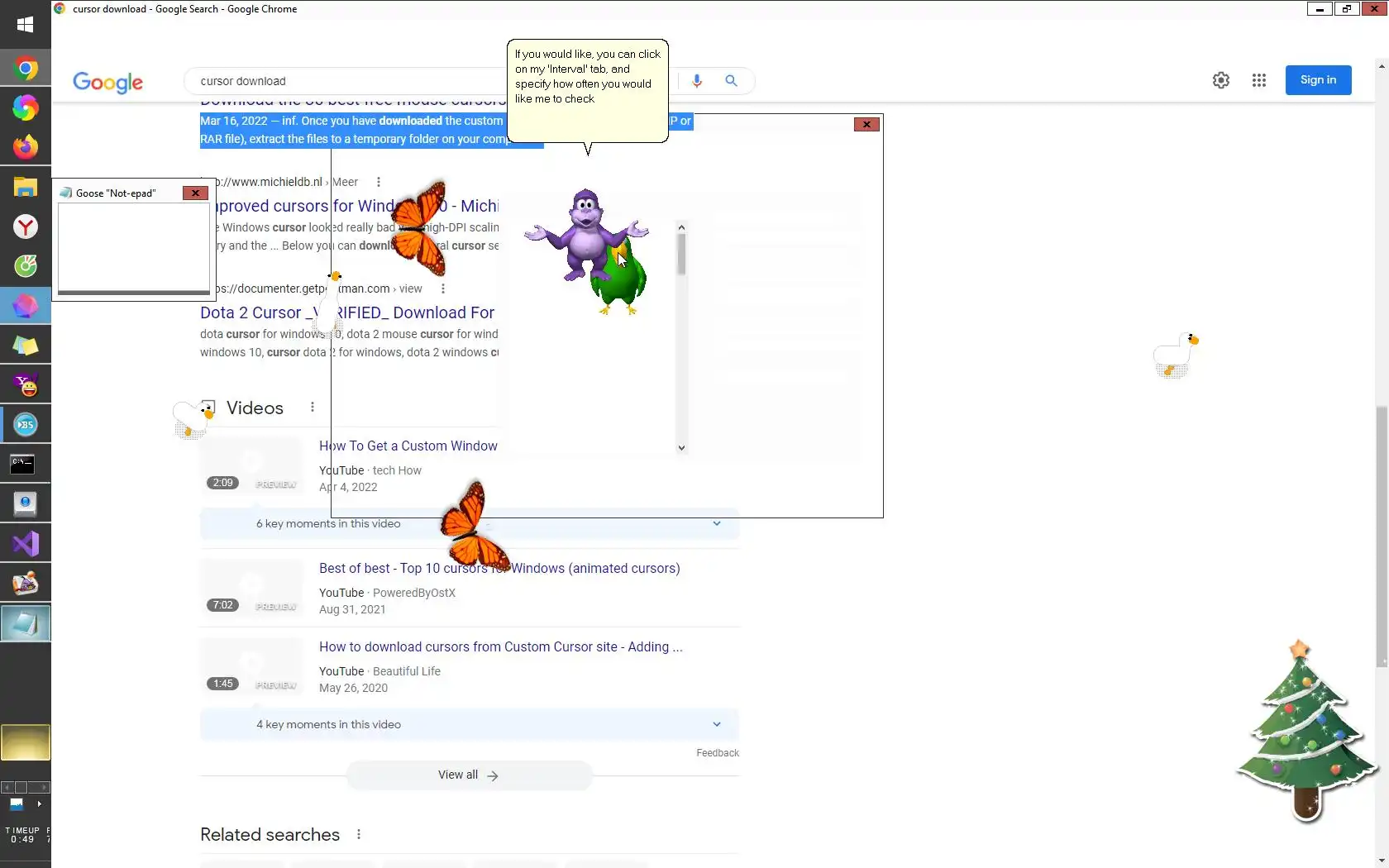The image size is (1389, 868).
Task: Open the Google apps grid
Action: (x=1259, y=80)
